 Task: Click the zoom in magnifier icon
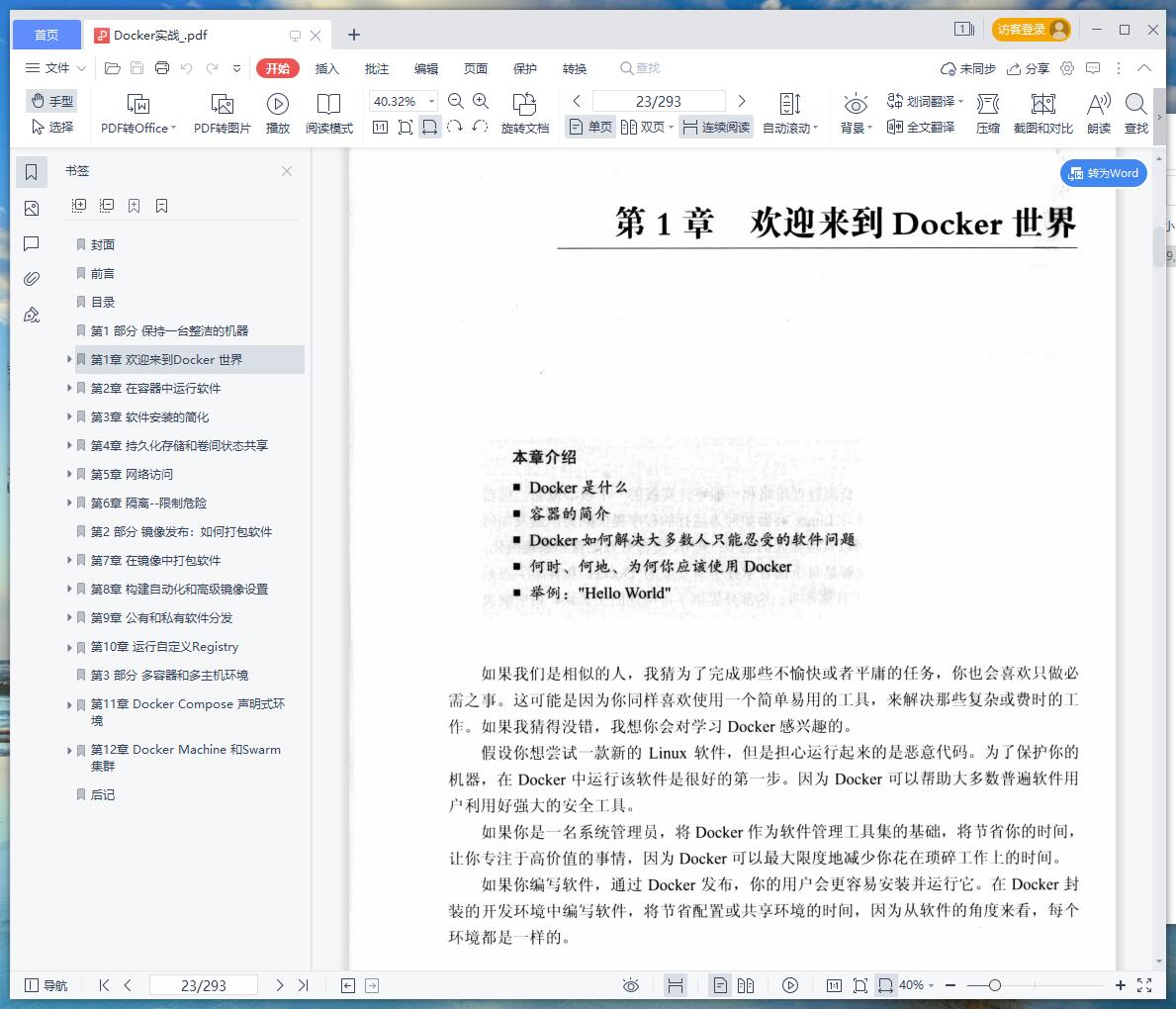tap(481, 101)
